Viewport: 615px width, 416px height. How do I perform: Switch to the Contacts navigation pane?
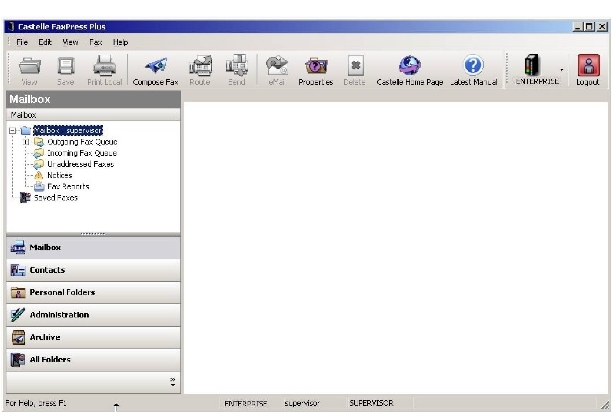tap(93, 270)
